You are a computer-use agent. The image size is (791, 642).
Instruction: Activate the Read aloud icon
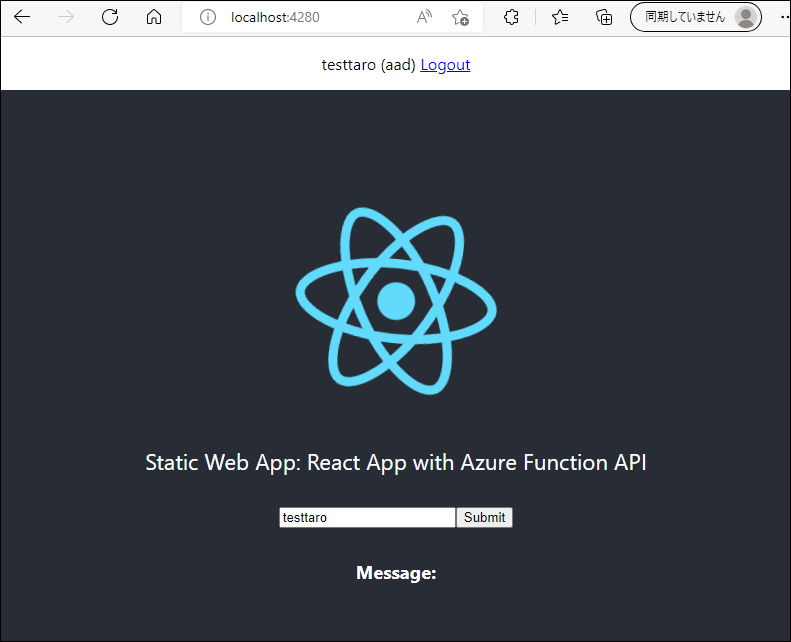[x=424, y=17]
